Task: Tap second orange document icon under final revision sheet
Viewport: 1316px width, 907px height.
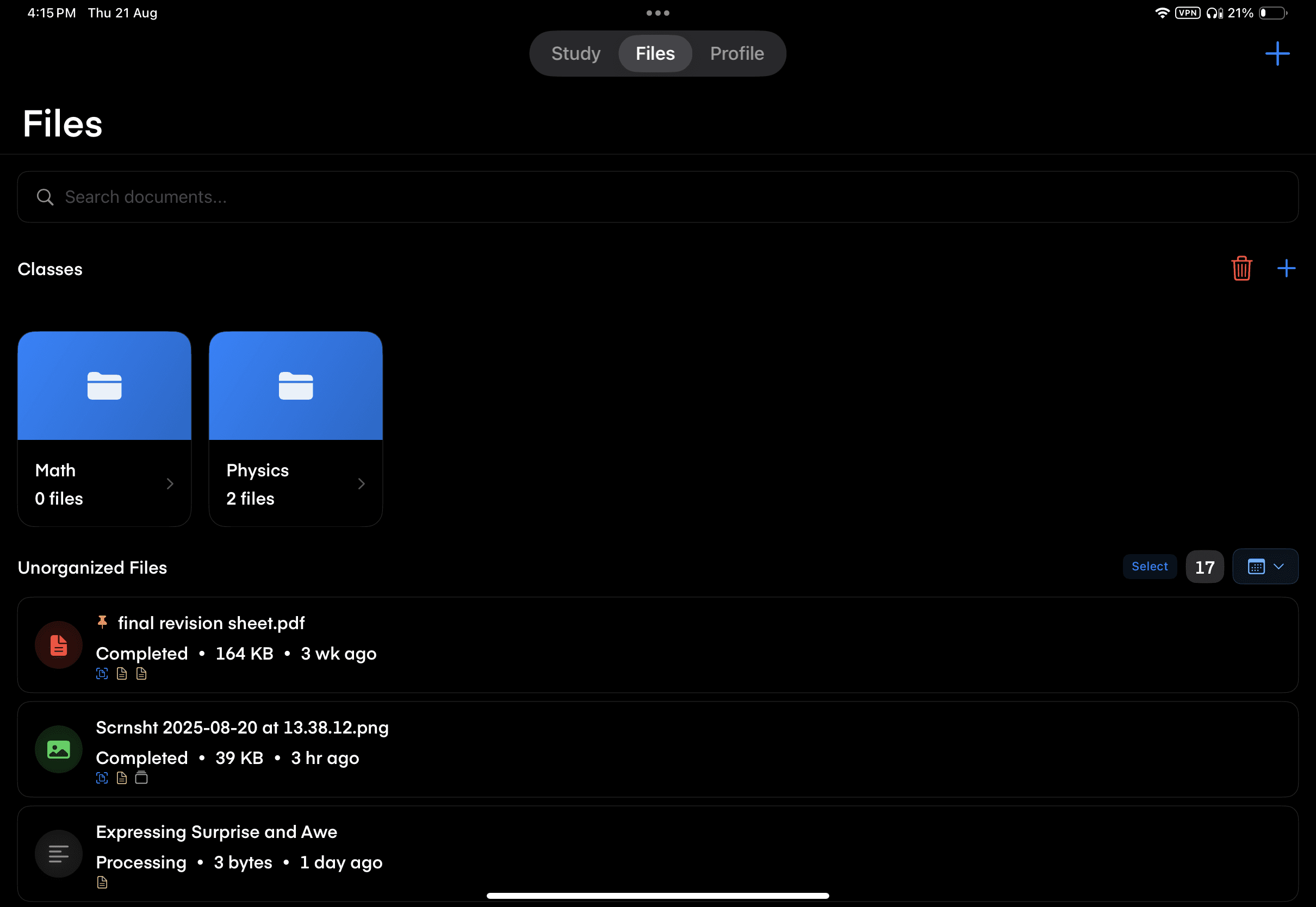Action: tap(141, 674)
